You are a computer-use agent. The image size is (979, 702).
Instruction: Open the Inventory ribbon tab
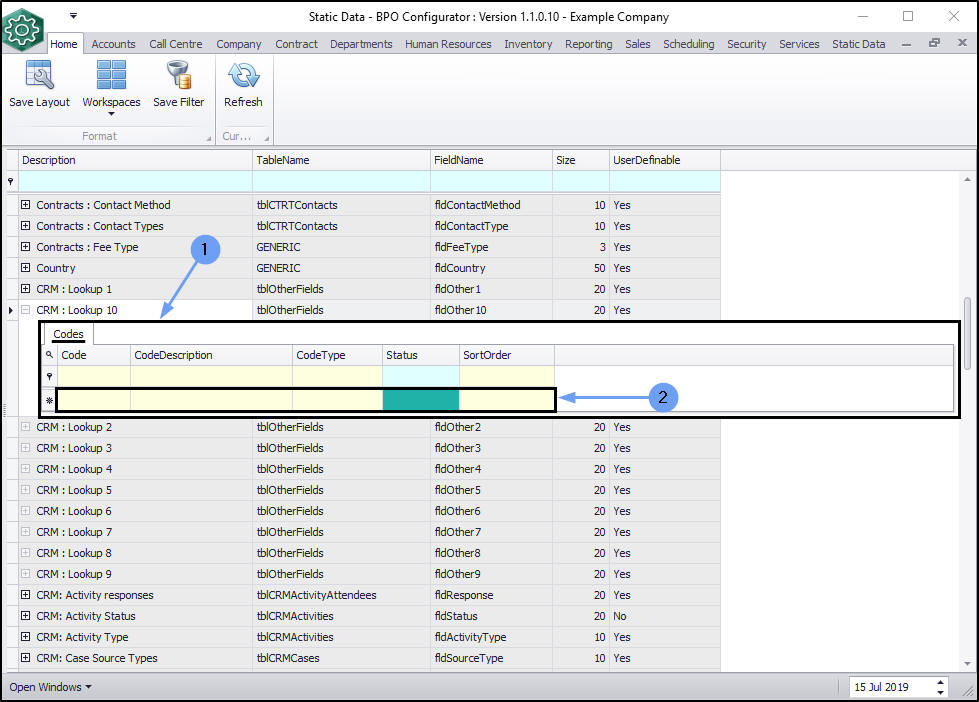[x=528, y=44]
